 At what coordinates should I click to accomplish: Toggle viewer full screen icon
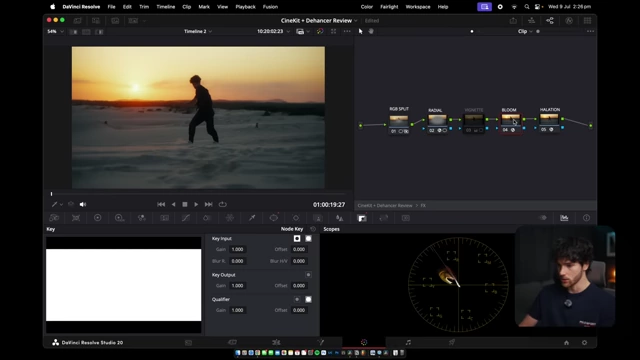(x=333, y=31)
